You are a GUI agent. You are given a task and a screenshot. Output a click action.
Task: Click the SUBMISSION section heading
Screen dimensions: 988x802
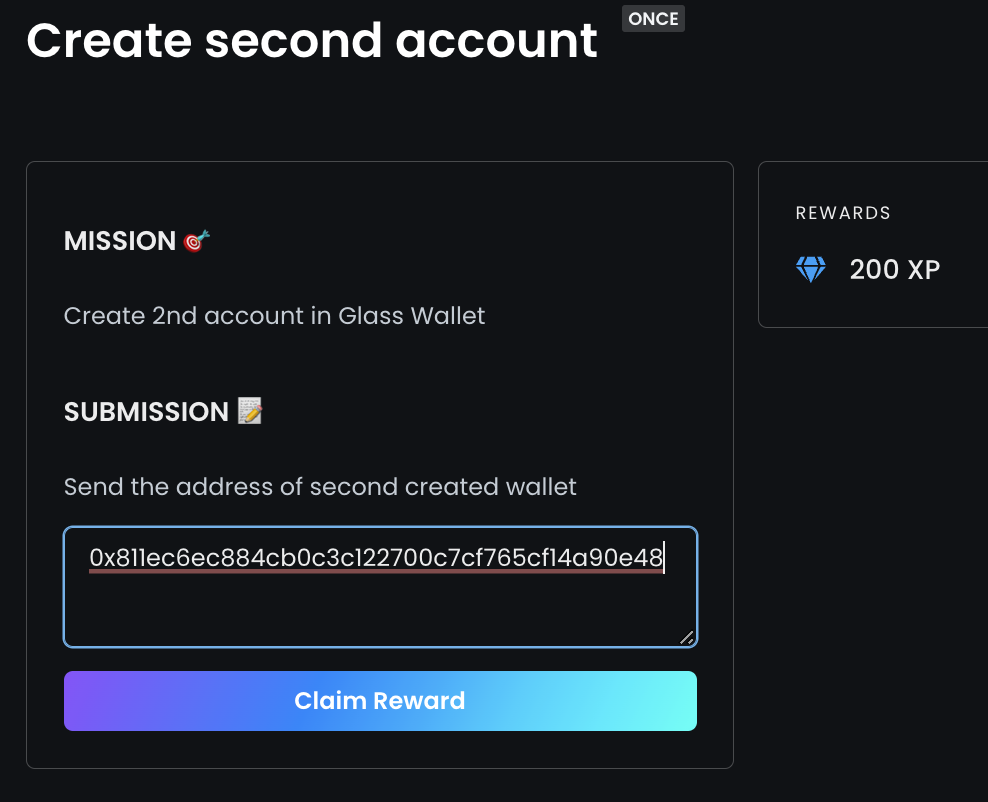click(146, 411)
